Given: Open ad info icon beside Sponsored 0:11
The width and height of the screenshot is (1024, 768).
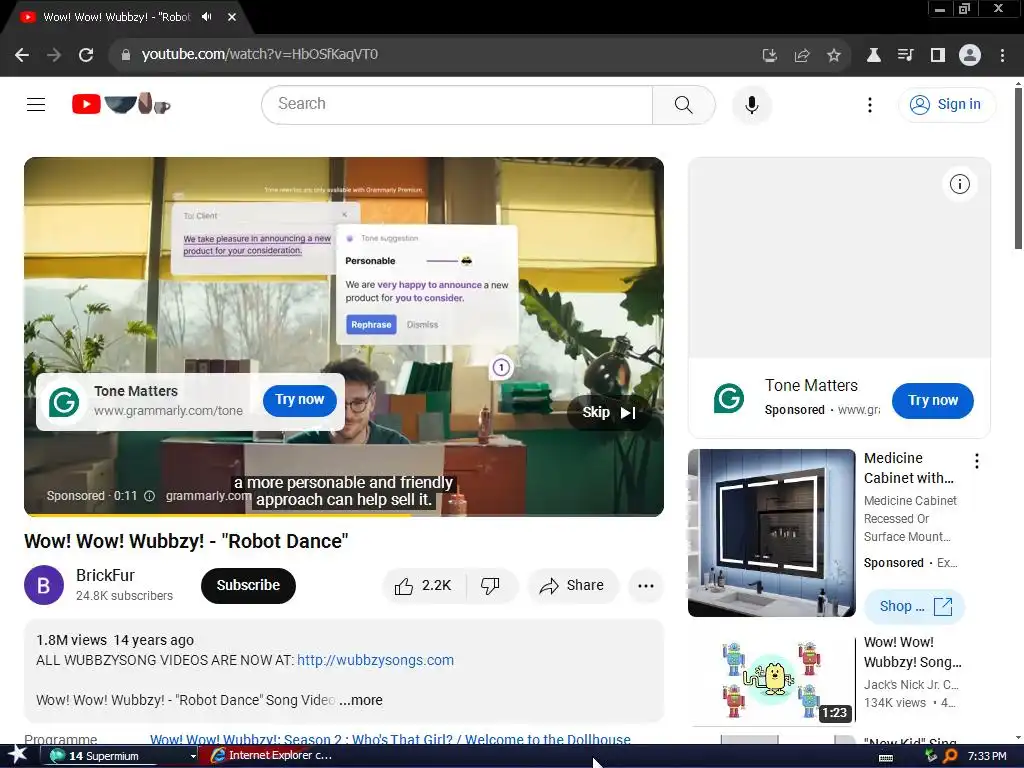Looking at the screenshot, I should [x=149, y=496].
